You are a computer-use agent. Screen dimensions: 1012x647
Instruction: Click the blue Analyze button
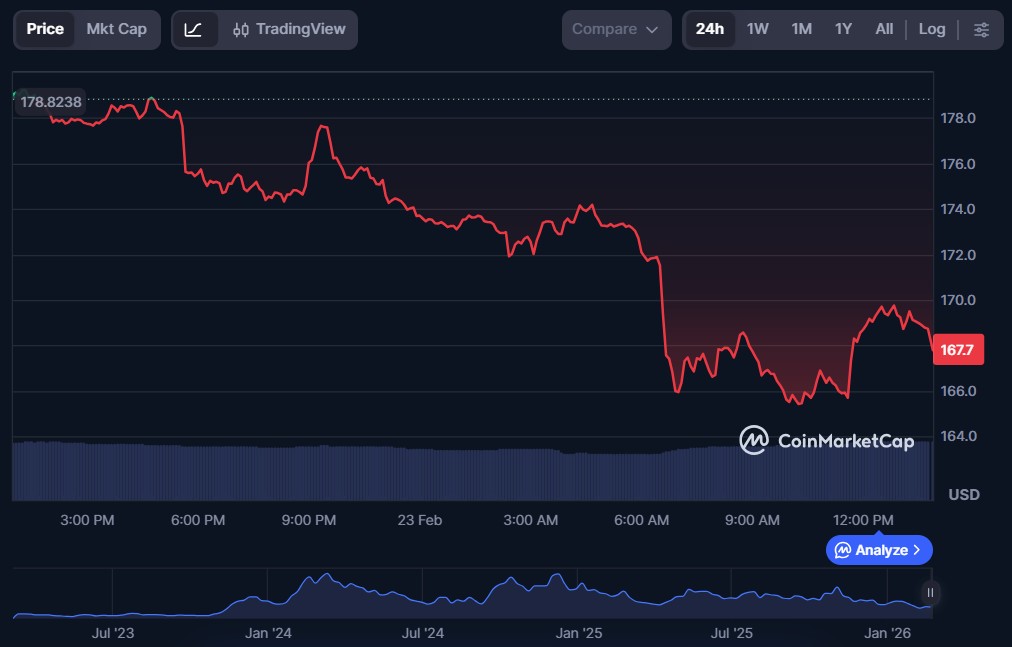(x=878, y=550)
